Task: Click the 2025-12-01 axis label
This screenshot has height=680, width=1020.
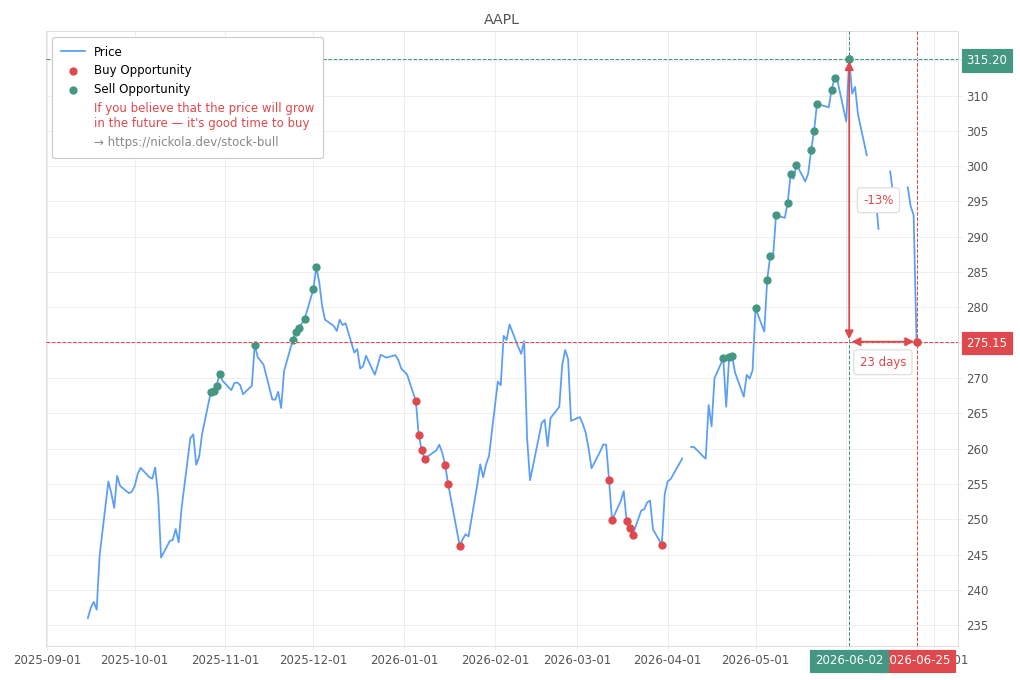Action: click(313, 660)
